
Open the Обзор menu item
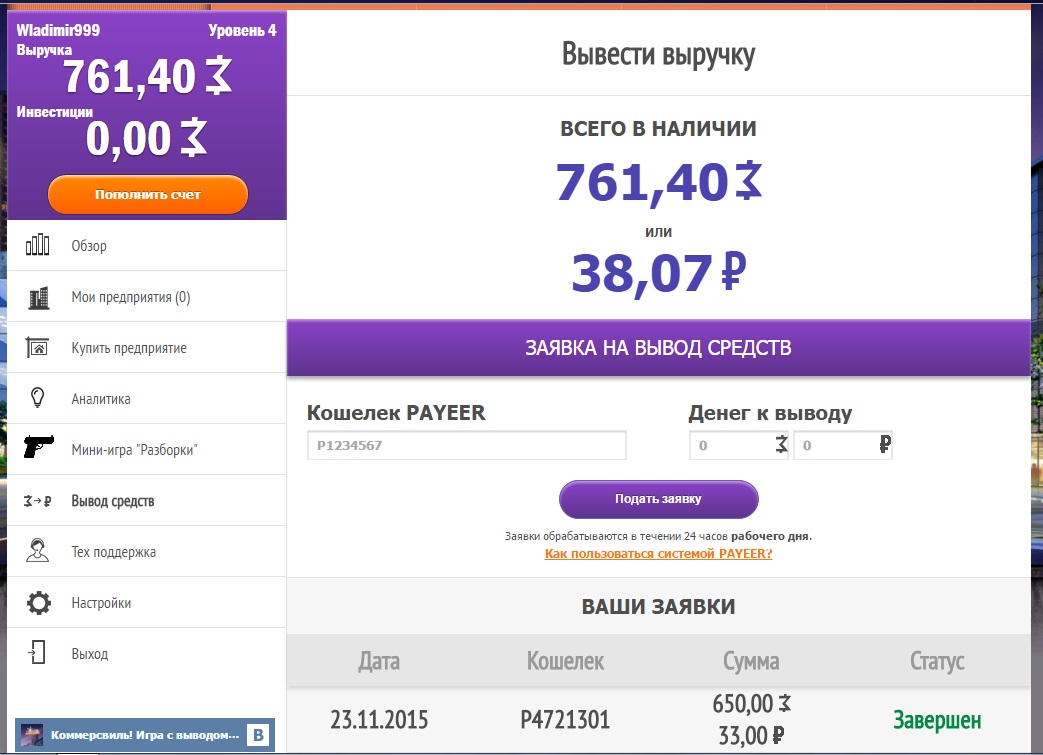coord(89,246)
